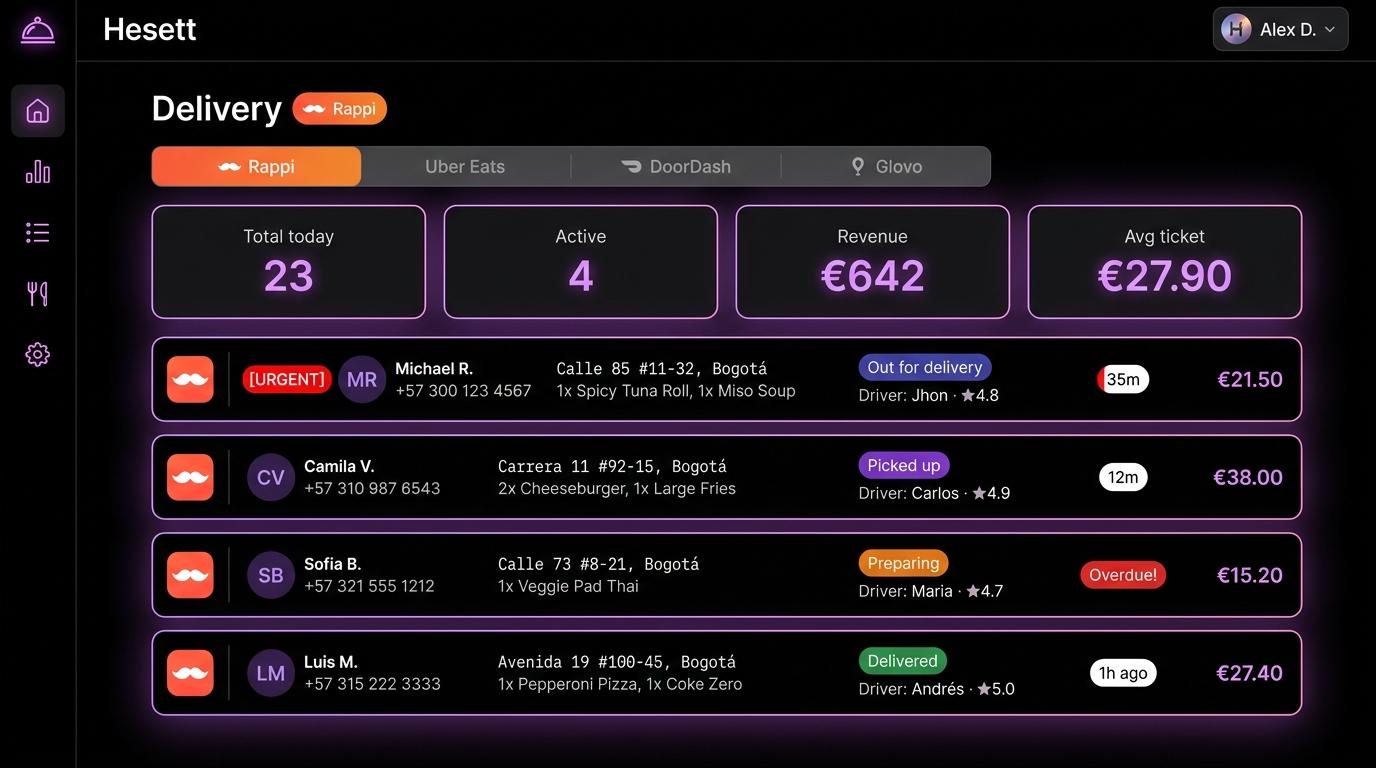Click the 1h ago time pill
Image resolution: width=1376 pixels, height=768 pixels.
pyautogui.click(x=1123, y=673)
